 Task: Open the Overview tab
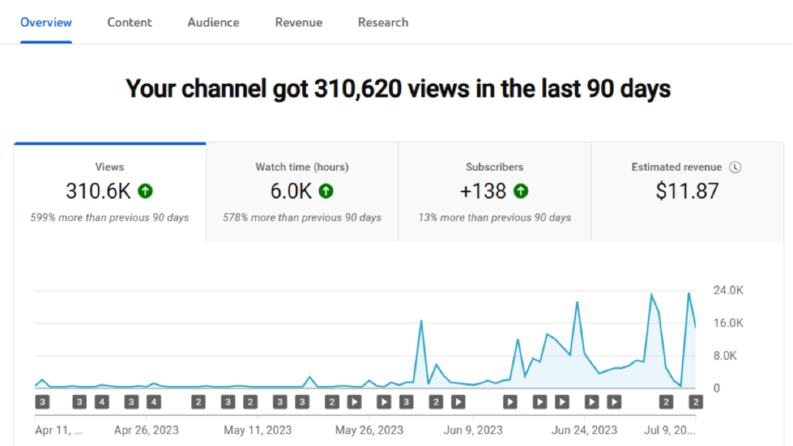pyautogui.click(x=46, y=22)
